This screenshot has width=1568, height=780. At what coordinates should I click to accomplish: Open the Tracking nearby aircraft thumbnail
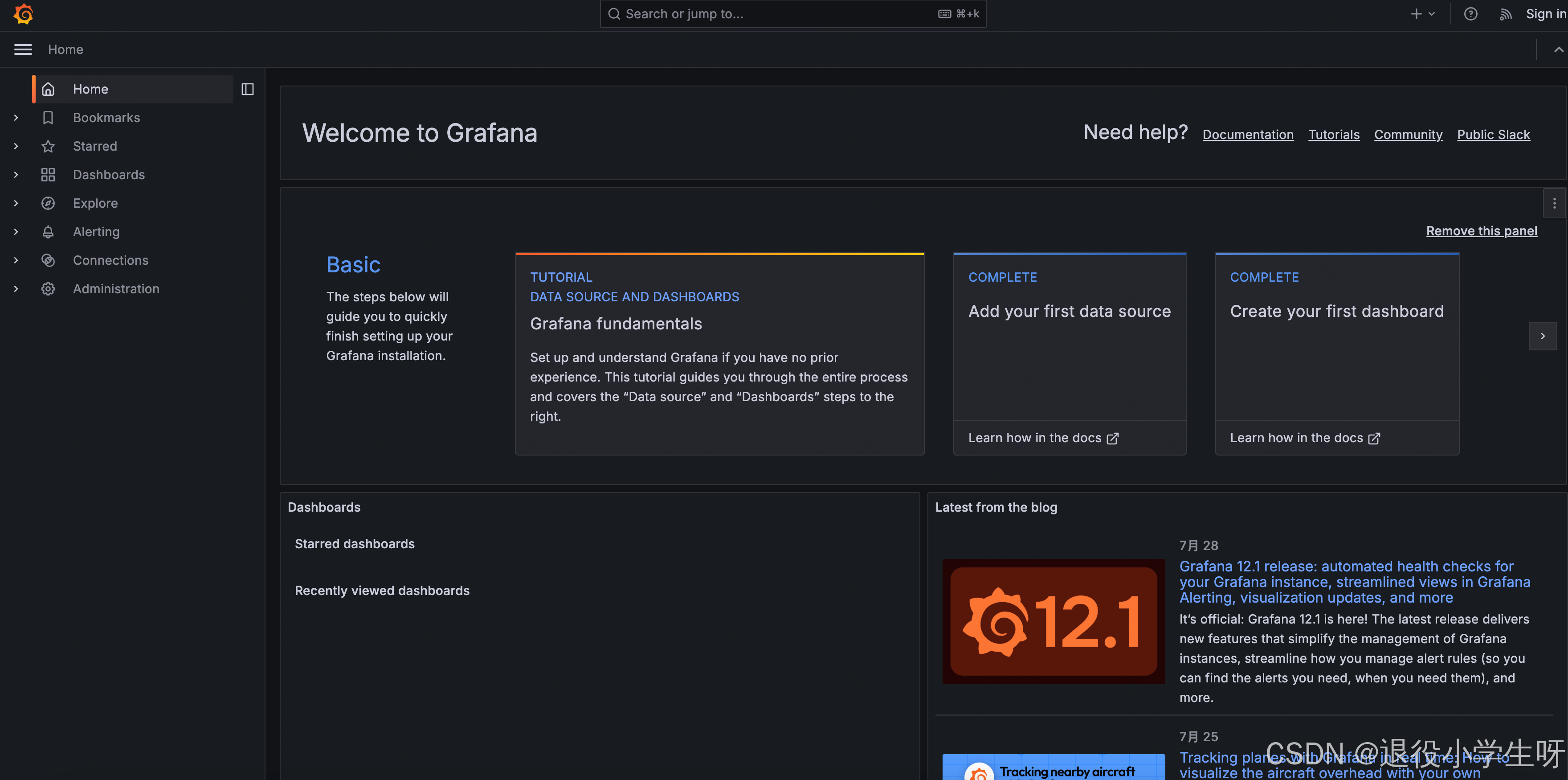[1053, 767]
